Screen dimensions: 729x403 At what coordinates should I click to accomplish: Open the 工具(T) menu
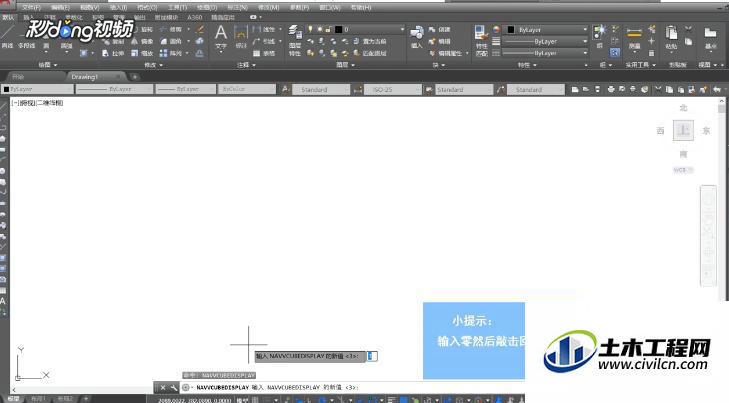pos(177,7)
